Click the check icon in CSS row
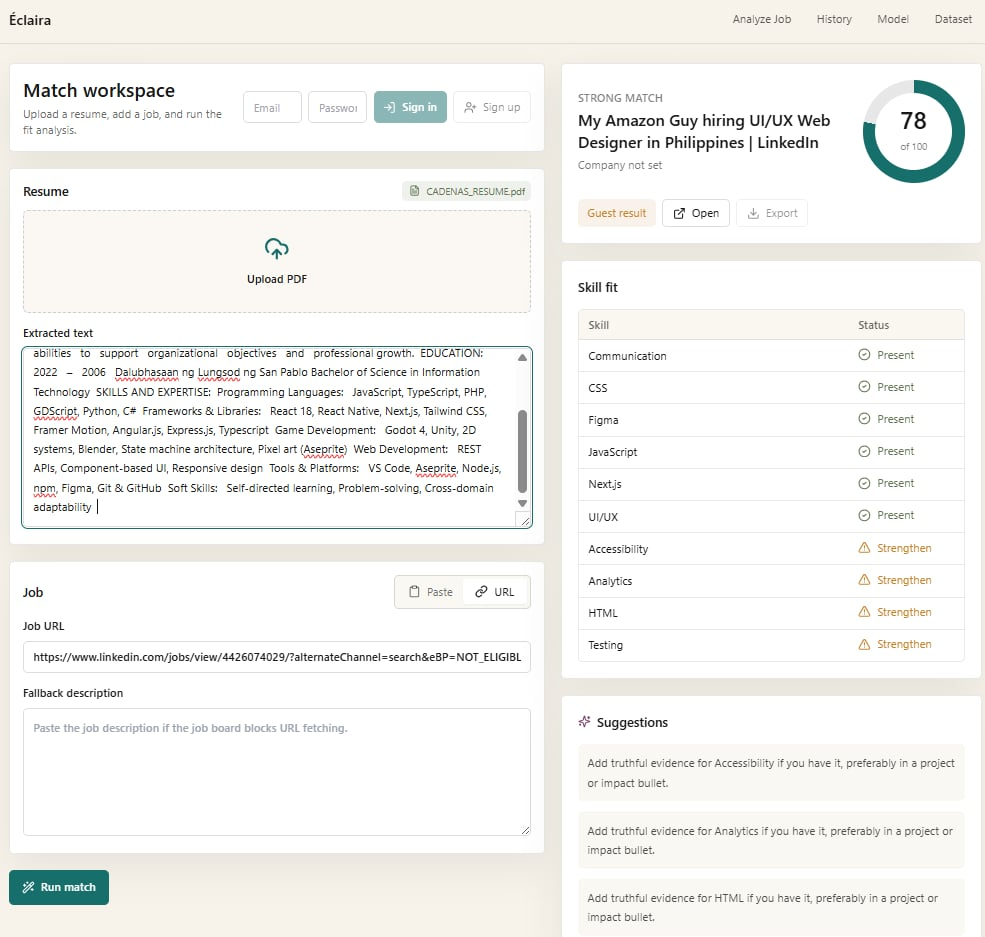 pos(864,387)
